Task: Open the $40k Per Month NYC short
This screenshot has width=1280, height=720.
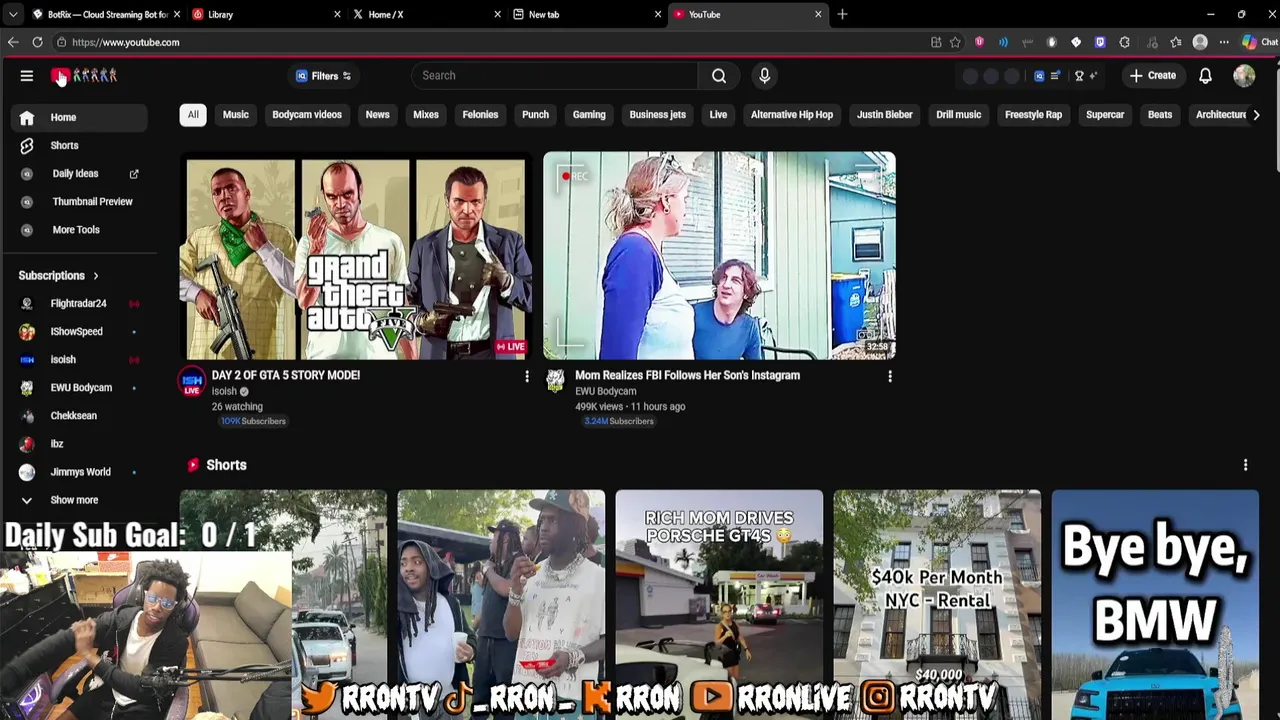Action: [x=937, y=605]
